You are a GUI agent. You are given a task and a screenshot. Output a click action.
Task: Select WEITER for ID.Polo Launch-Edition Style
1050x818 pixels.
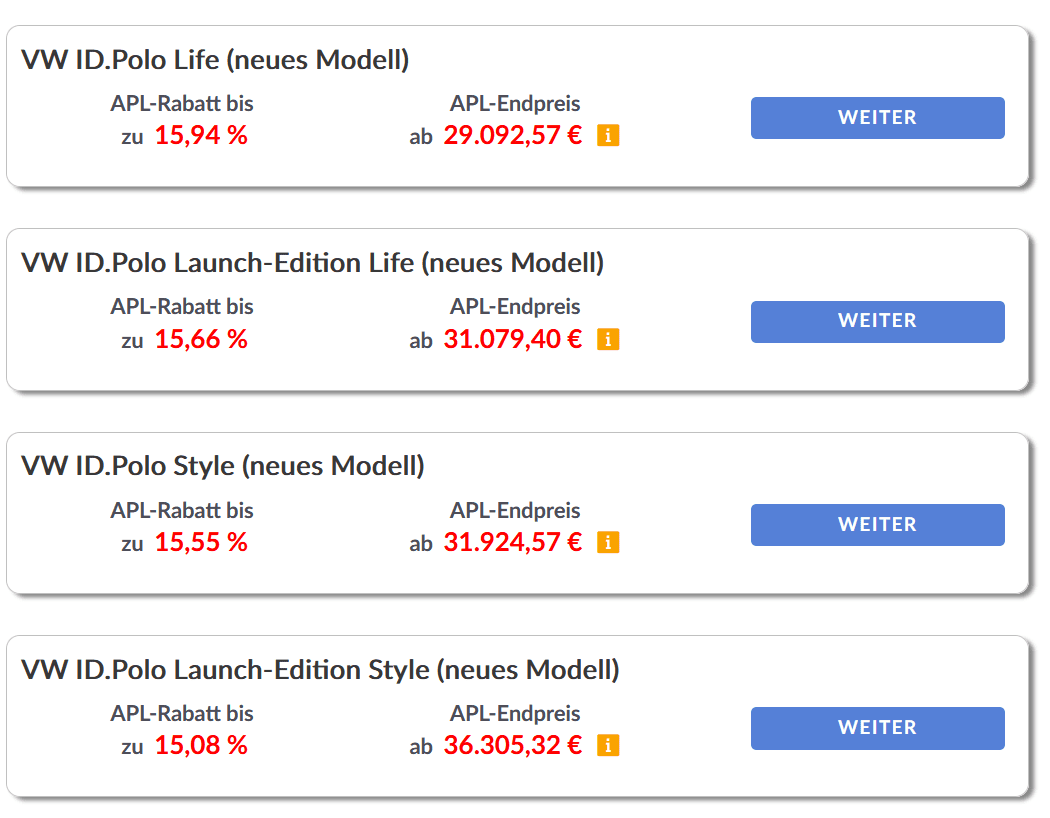pyautogui.click(x=877, y=728)
